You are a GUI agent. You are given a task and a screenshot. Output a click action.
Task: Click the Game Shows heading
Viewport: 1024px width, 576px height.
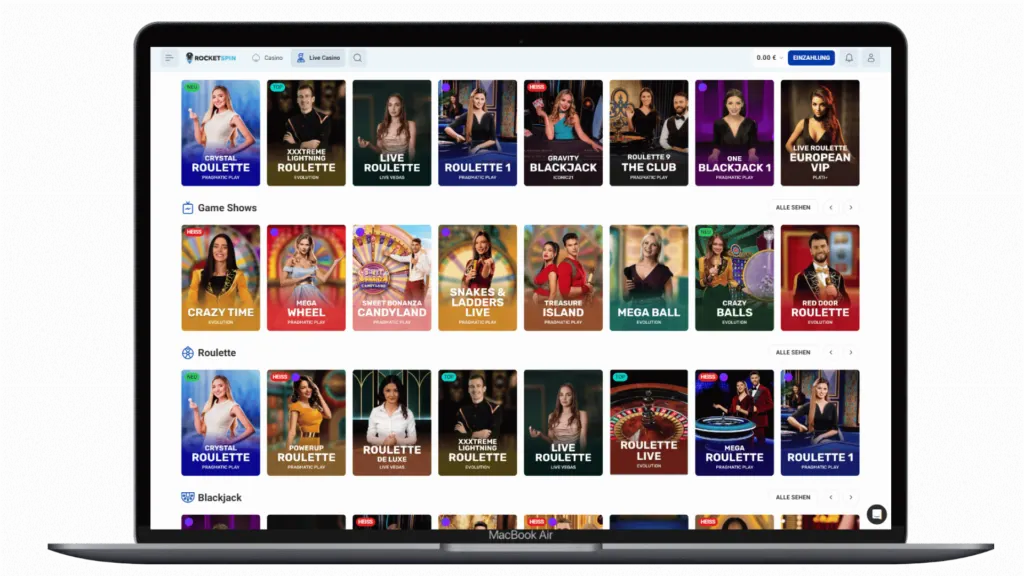227,208
